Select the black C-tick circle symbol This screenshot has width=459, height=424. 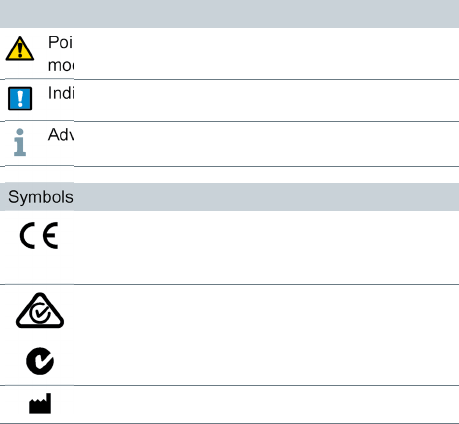coord(40,361)
